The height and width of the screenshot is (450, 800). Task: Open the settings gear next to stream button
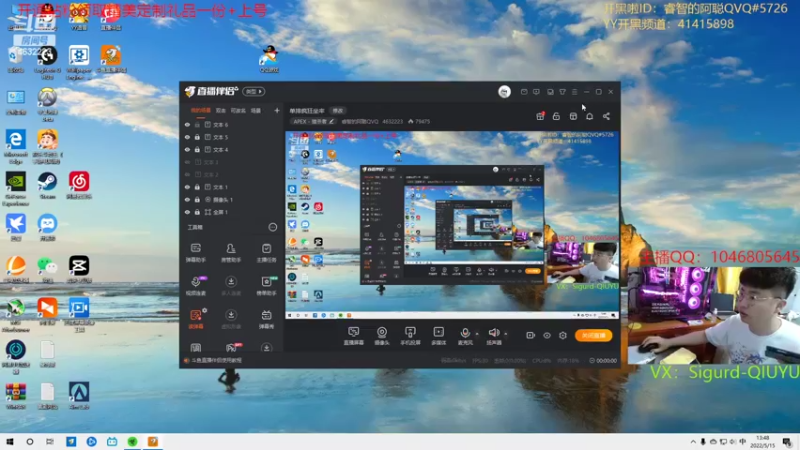pyautogui.click(x=563, y=335)
